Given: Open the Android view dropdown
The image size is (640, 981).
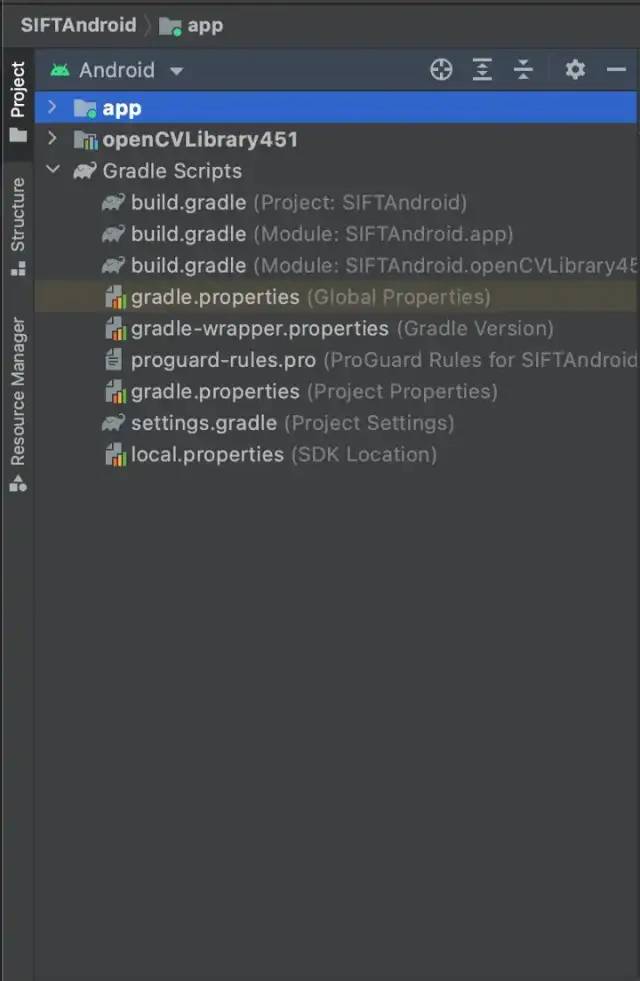Looking at the screenshot, I should 176,71.
